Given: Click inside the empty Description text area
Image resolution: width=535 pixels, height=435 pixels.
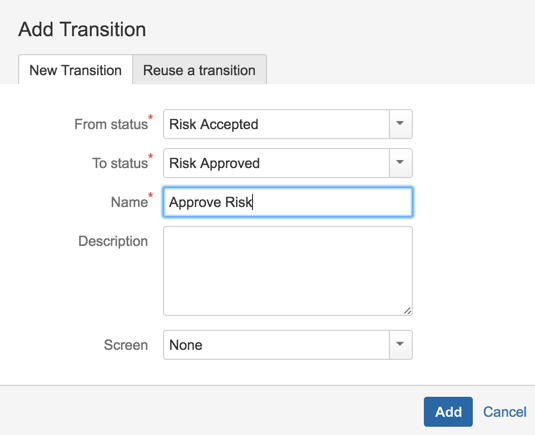Looking at the screenshot, I should (288, 271).
